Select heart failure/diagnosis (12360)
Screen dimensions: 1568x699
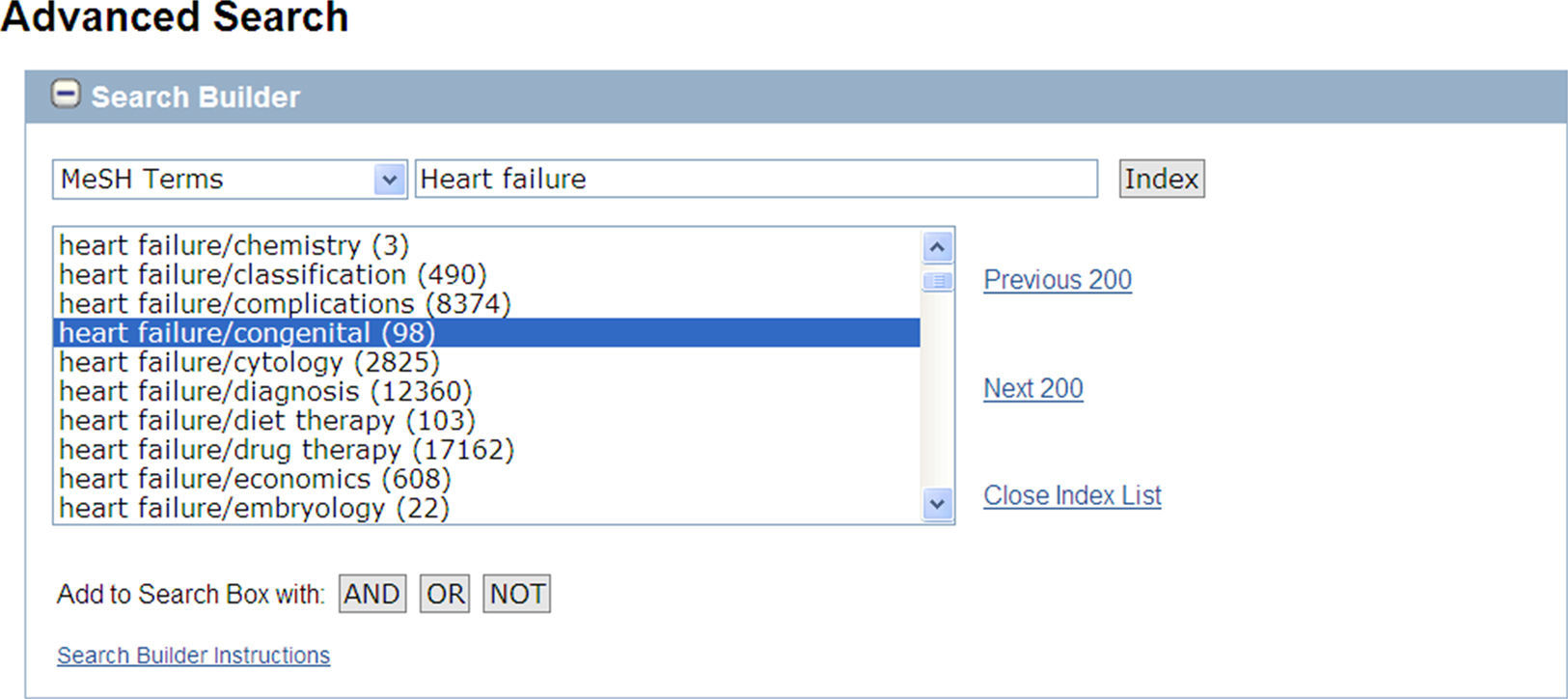(x=265, y=391)
